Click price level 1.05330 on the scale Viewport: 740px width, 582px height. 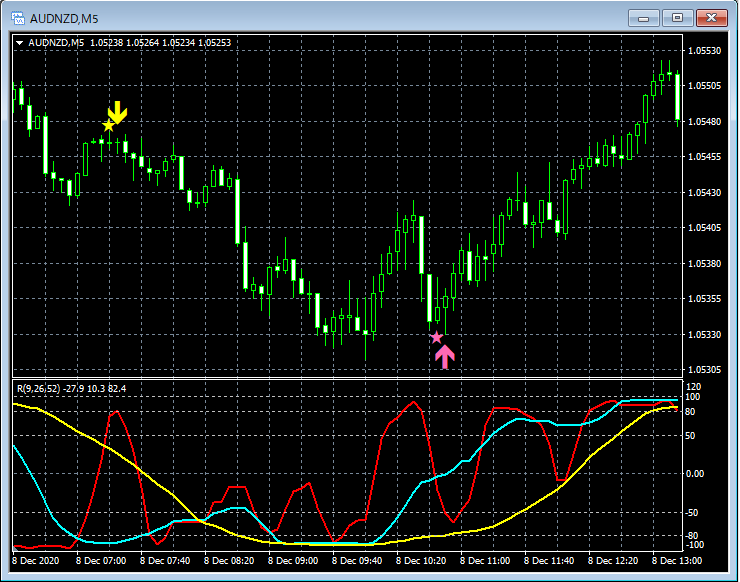[x=705, y=334]
